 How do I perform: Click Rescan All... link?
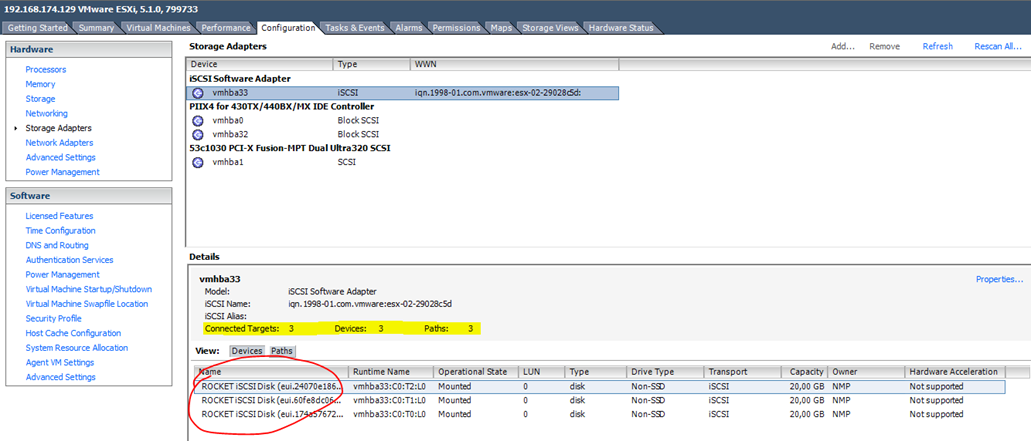click(997, 47)
